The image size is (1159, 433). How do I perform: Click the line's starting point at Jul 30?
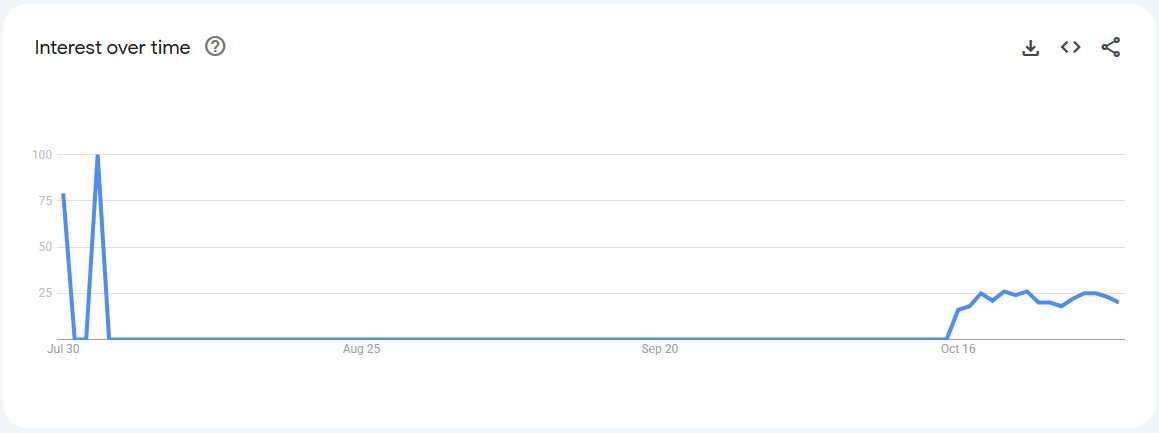coord(63,195)
